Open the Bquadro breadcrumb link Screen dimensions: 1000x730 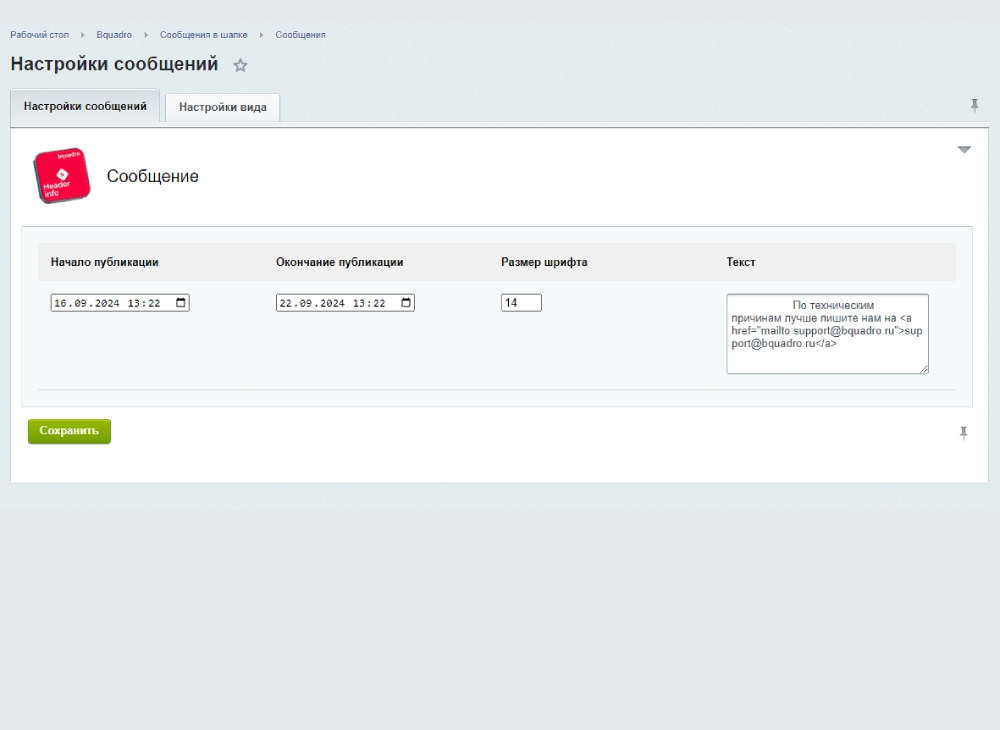click(x=114, y=35)
